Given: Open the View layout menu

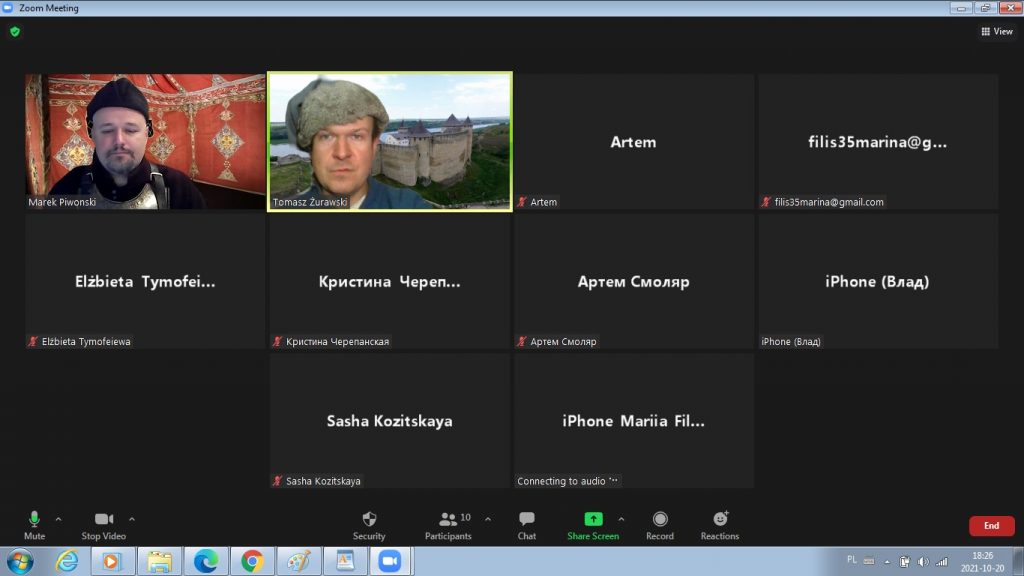Looking at the screenshot, I should 997,31.
